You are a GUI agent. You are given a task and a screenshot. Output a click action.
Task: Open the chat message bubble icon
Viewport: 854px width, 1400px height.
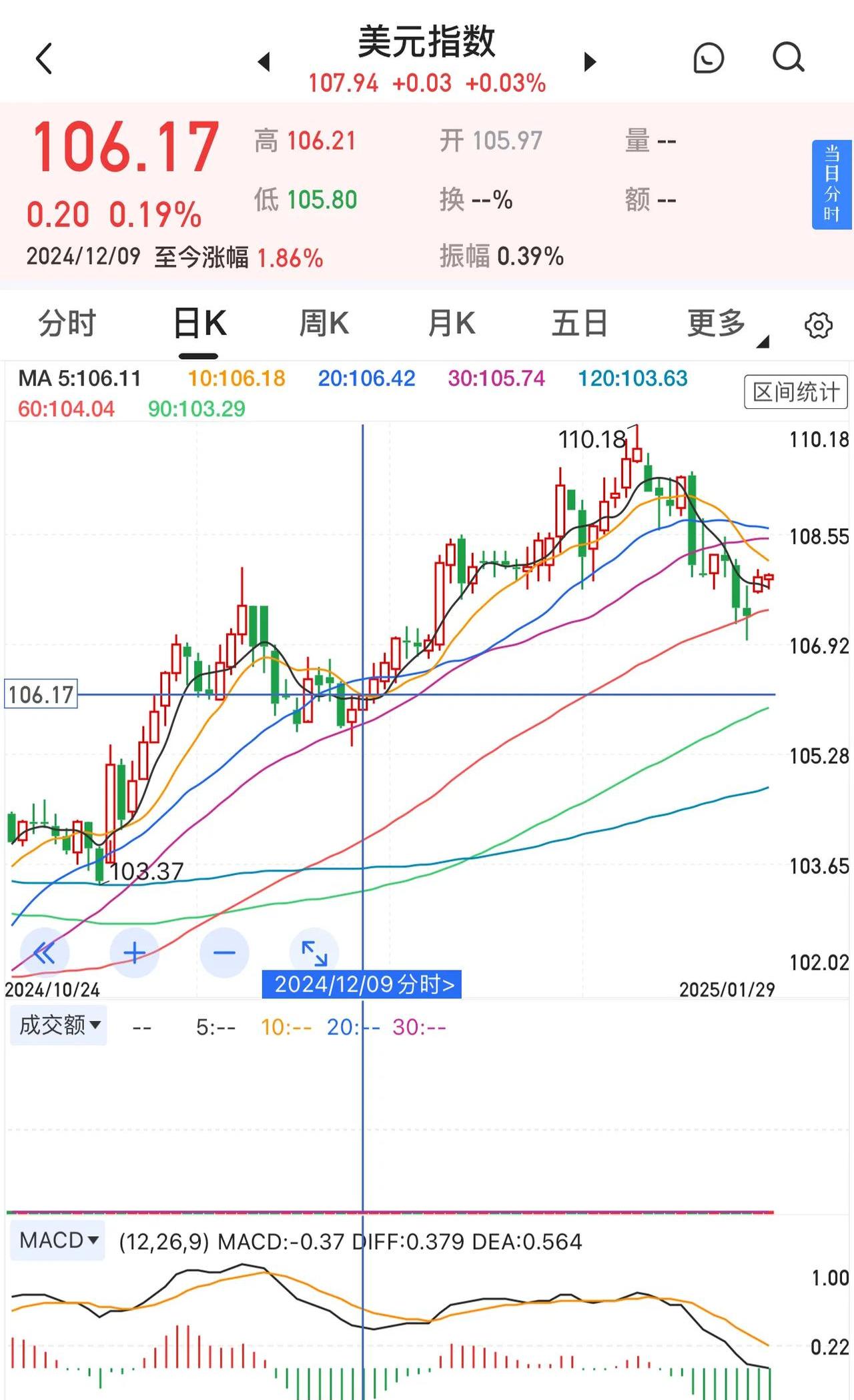pos(708,58)
